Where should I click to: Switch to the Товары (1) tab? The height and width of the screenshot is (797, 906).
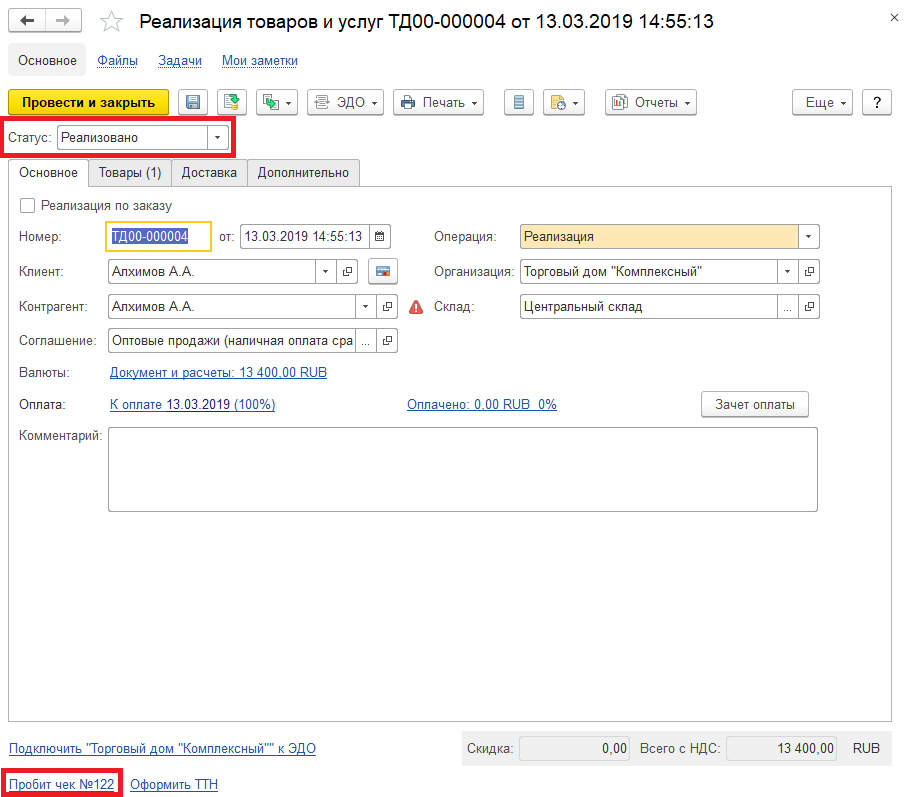[130, 173]
